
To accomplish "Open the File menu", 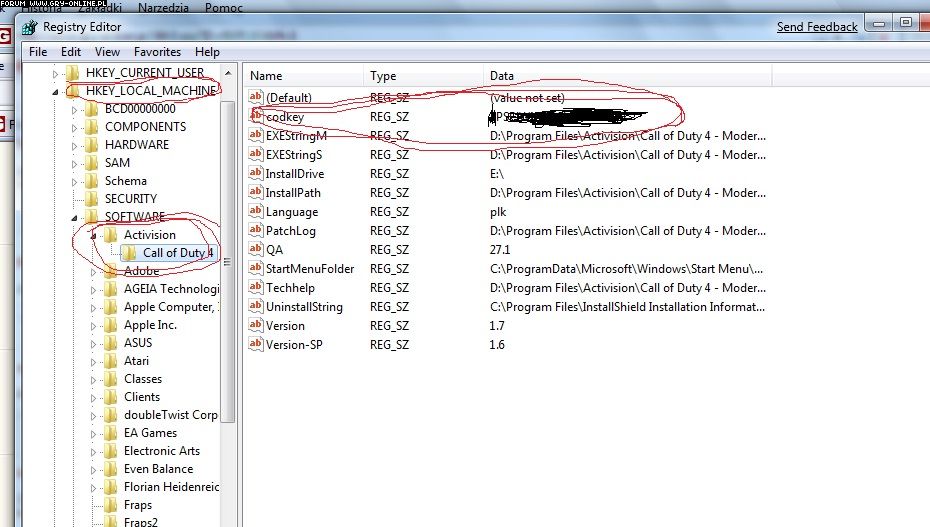I will point(38,52).
